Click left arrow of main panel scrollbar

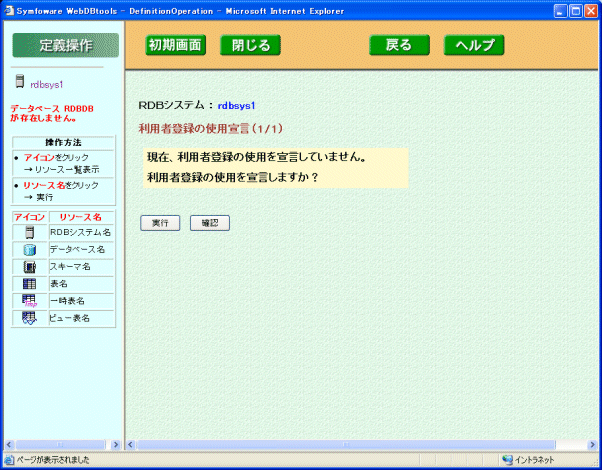[x=131, y=444]
